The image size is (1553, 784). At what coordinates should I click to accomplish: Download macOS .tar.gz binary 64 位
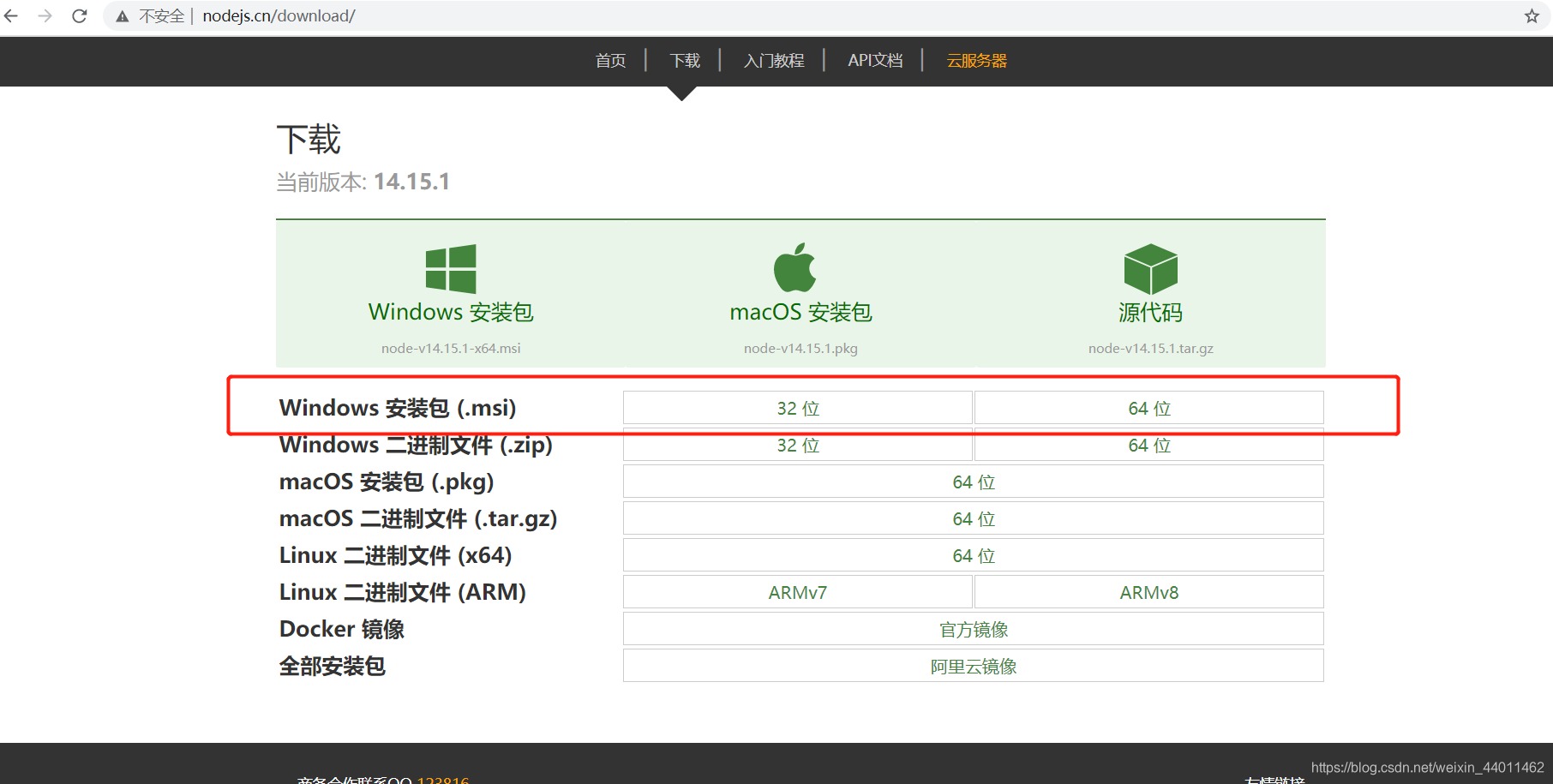(x=974, y=518)
